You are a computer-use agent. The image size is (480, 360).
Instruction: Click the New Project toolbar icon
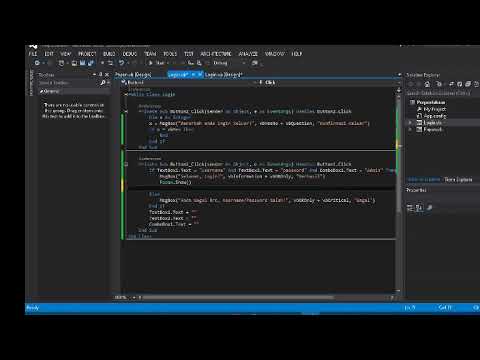(61, 63)
